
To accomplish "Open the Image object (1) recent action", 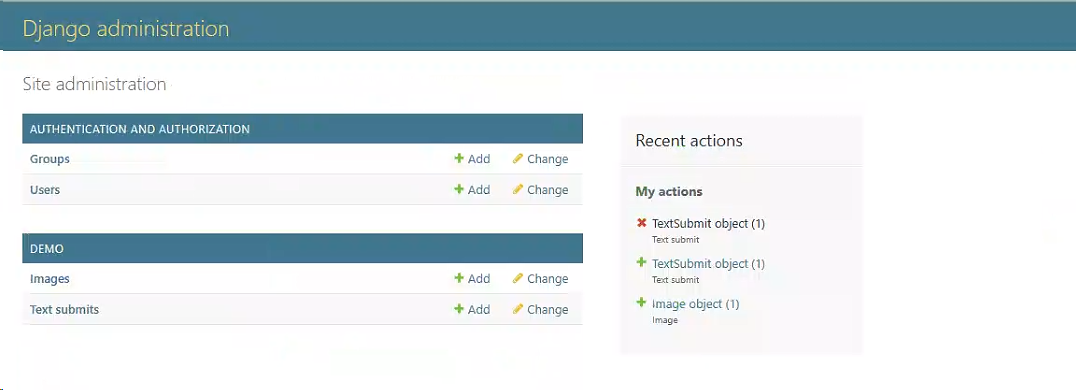I will coord(695,303).
